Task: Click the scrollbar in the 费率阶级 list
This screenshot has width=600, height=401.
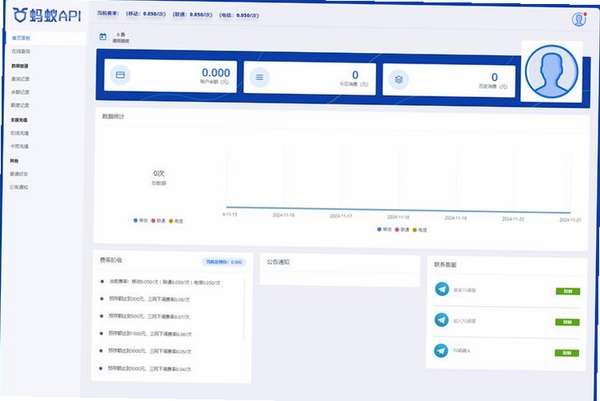Action: click(244, 310)
